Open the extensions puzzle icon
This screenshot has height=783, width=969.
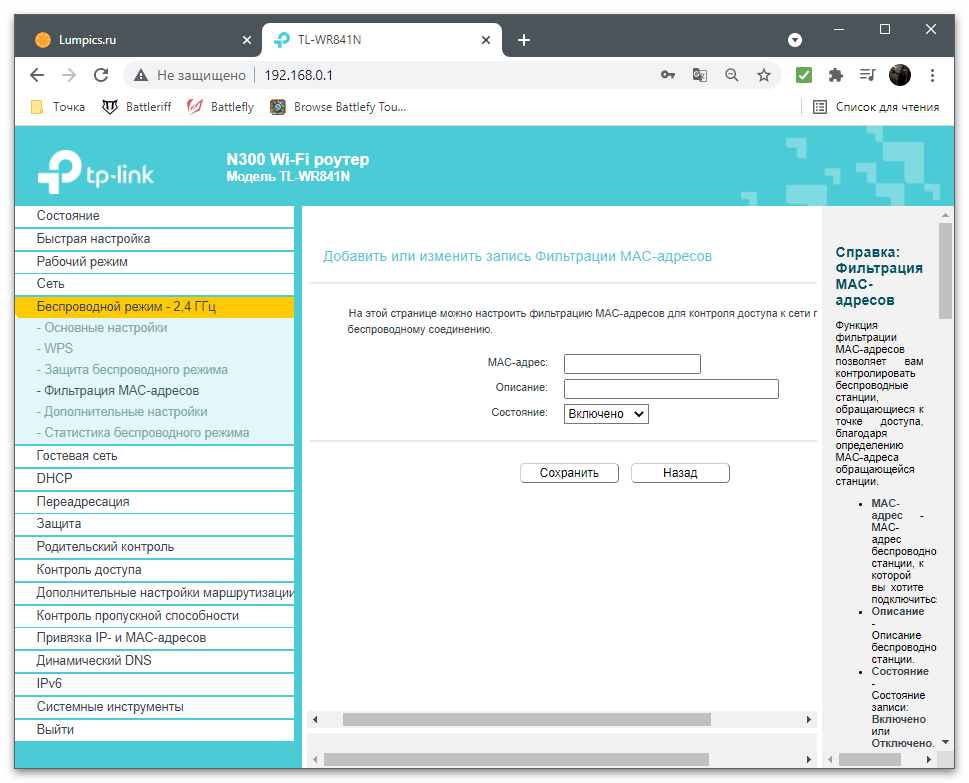[836, 75]
